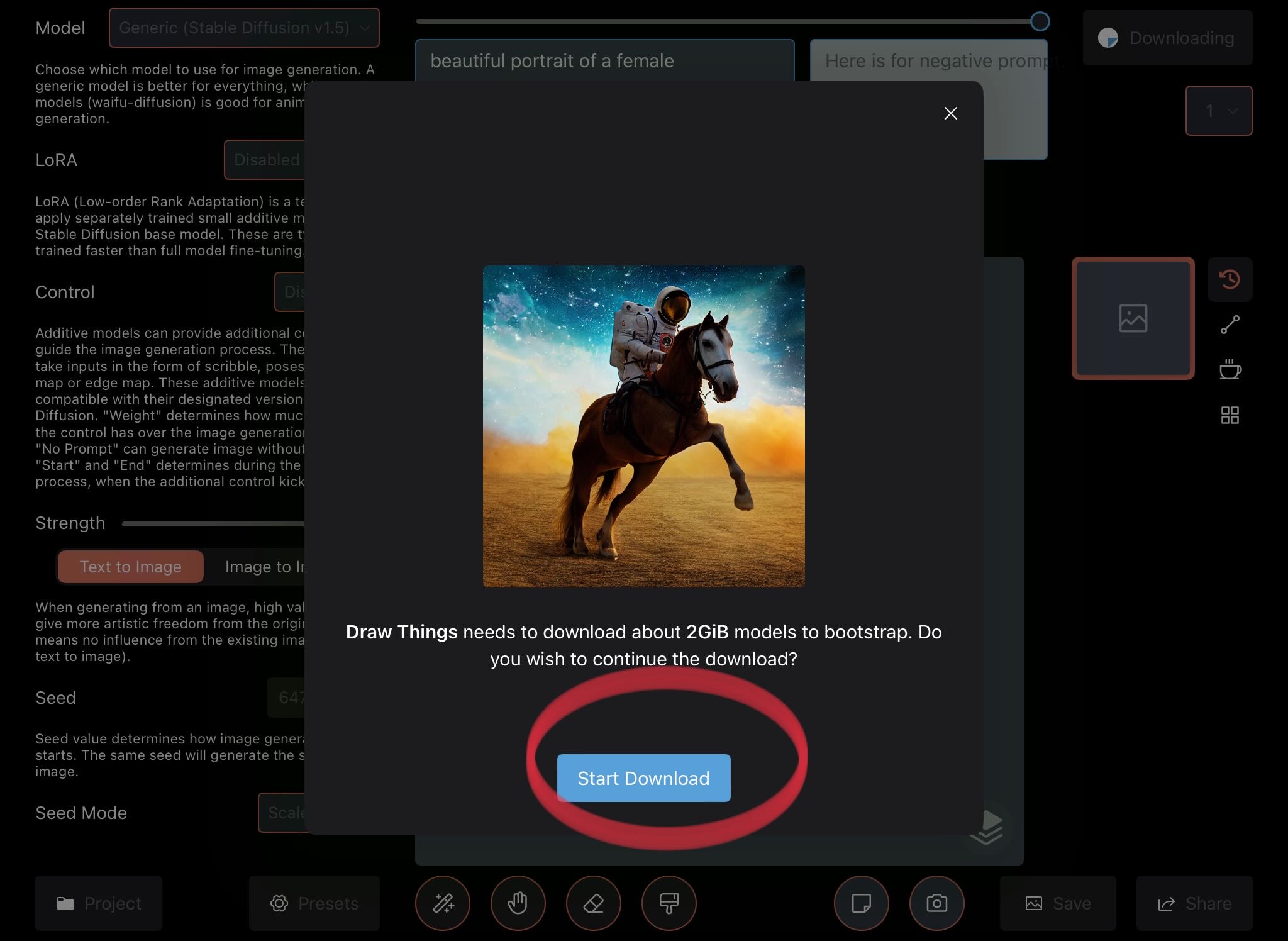Image resolution: width=1288 pixels, height=941 pixels.
Task: Open the LoRA Disabled dropdown
Action: coord(265,160)
